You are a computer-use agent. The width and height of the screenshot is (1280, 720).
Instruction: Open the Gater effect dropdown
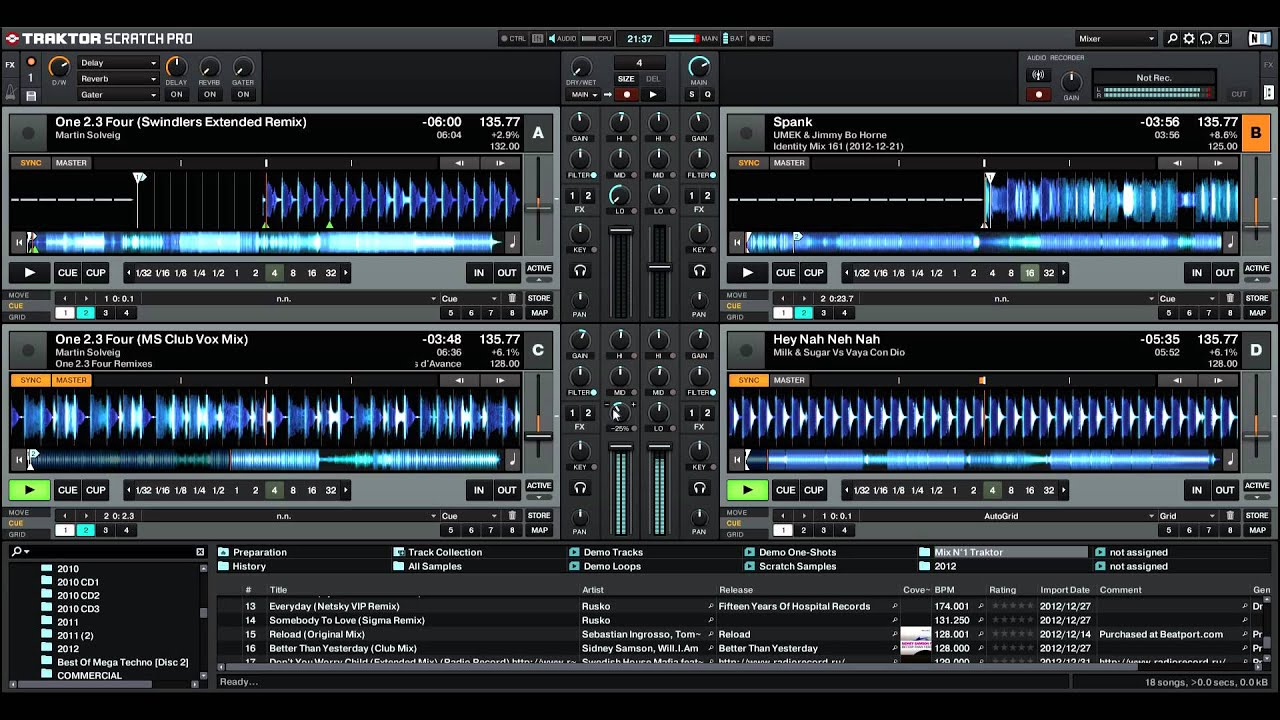pyautogui.click(x=118, y=95)
